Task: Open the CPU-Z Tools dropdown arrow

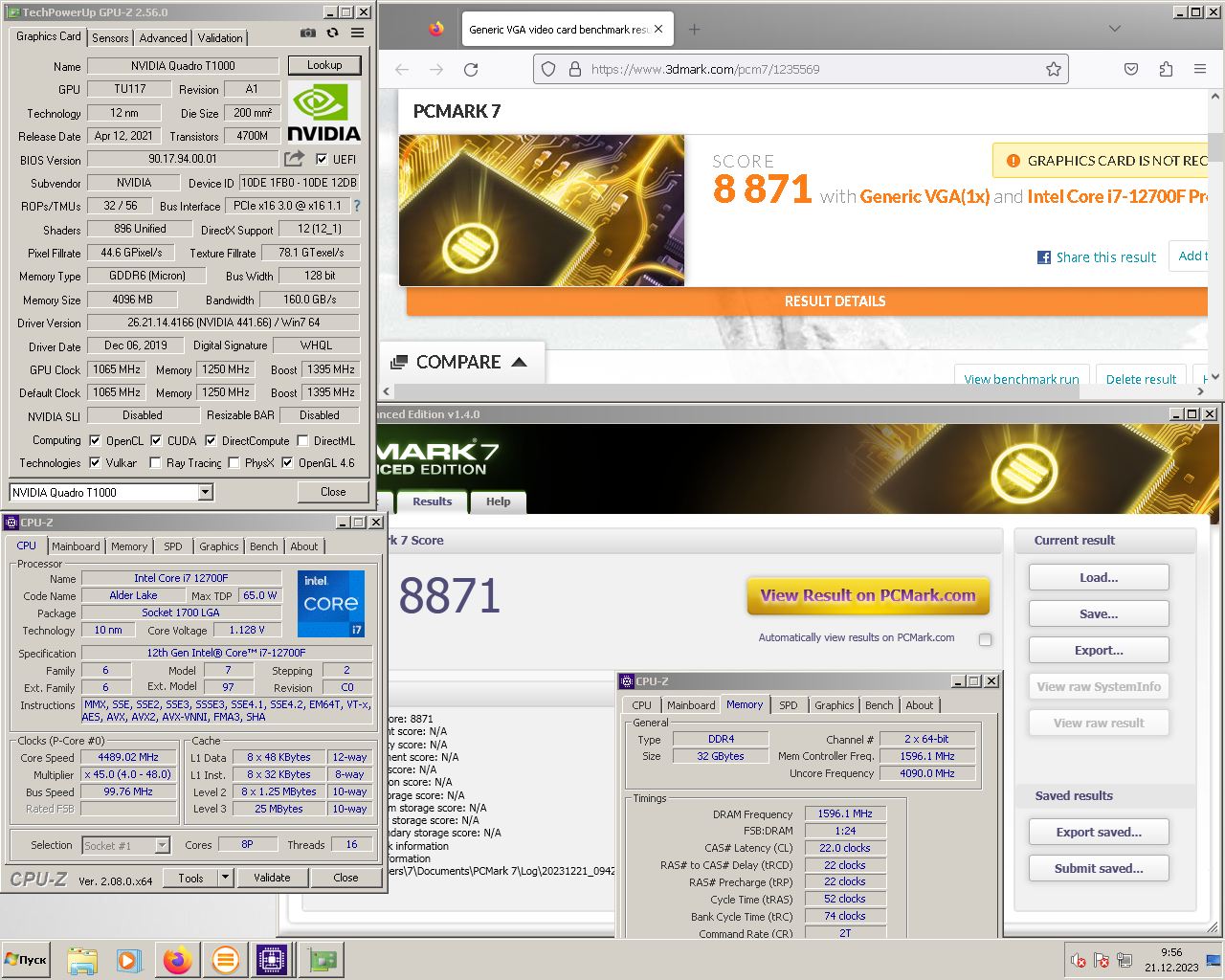Action: tap(225, 878)
